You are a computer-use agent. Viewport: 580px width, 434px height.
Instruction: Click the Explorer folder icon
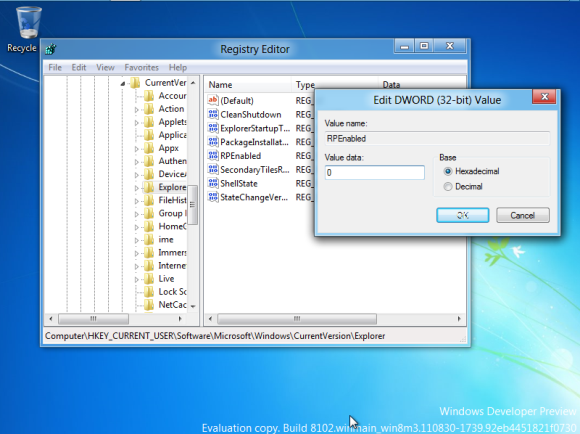coord(149,187)
